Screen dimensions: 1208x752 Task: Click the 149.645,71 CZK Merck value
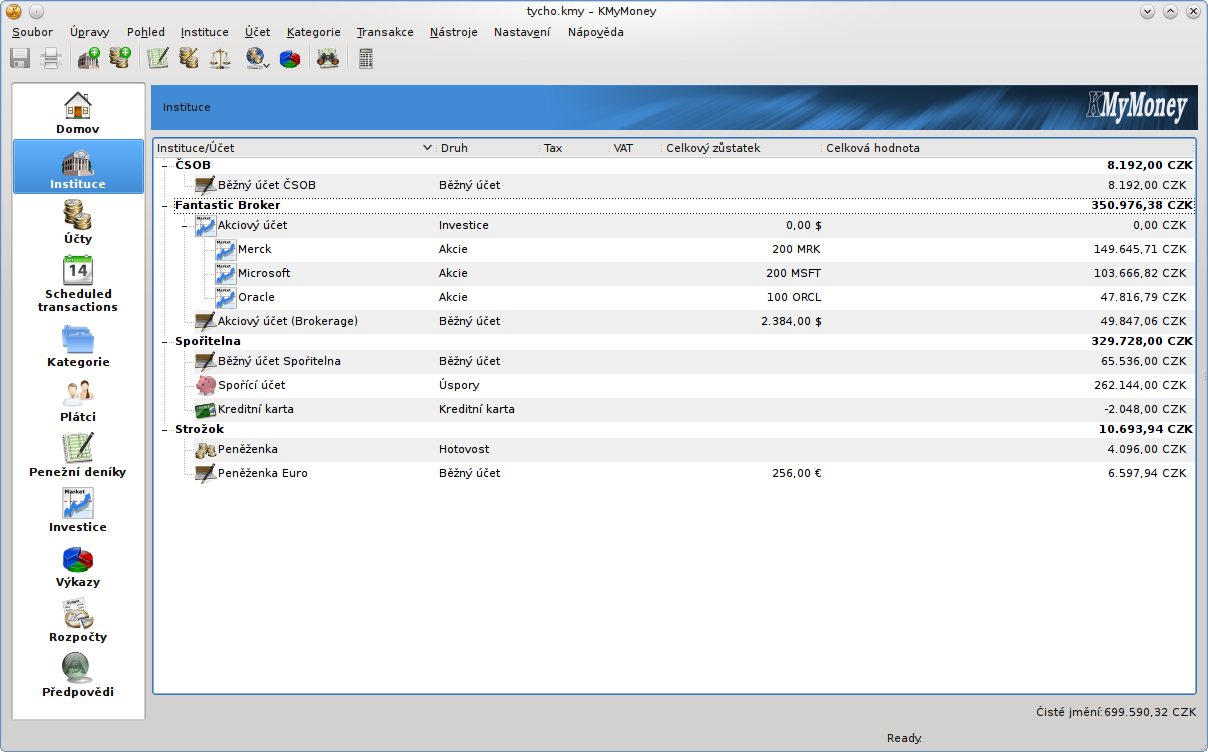1140,249
